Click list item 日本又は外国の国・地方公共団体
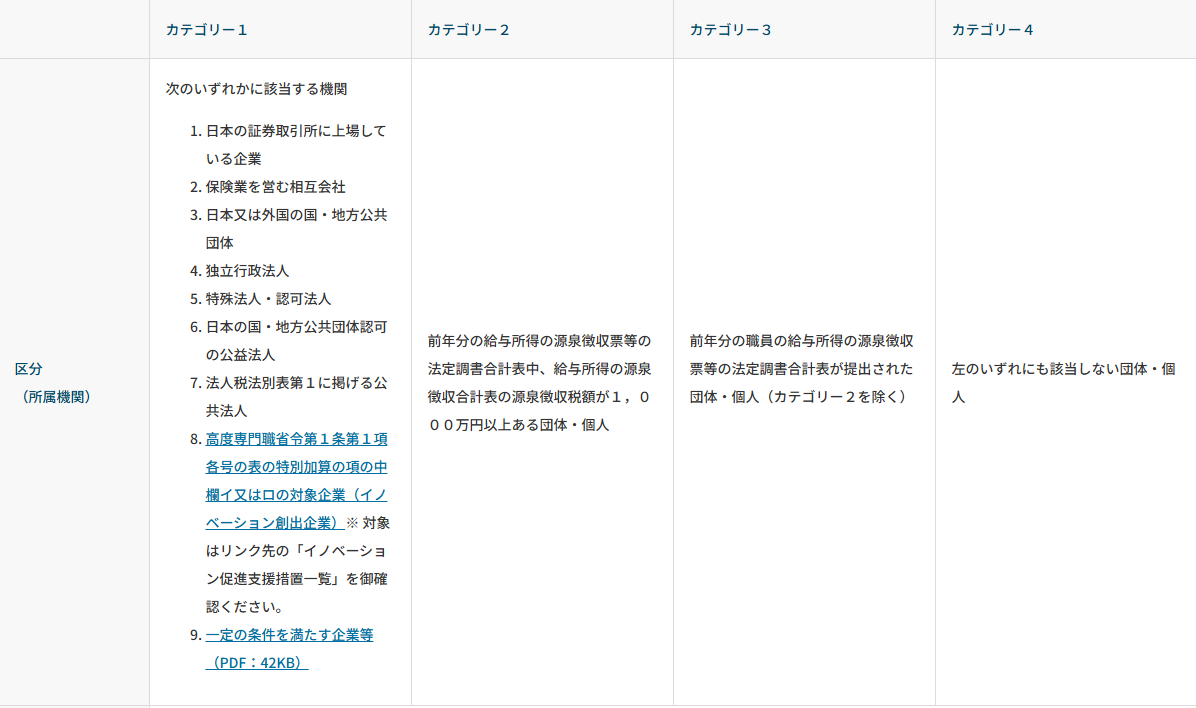The image size is (1196, 708). (296, 215)
